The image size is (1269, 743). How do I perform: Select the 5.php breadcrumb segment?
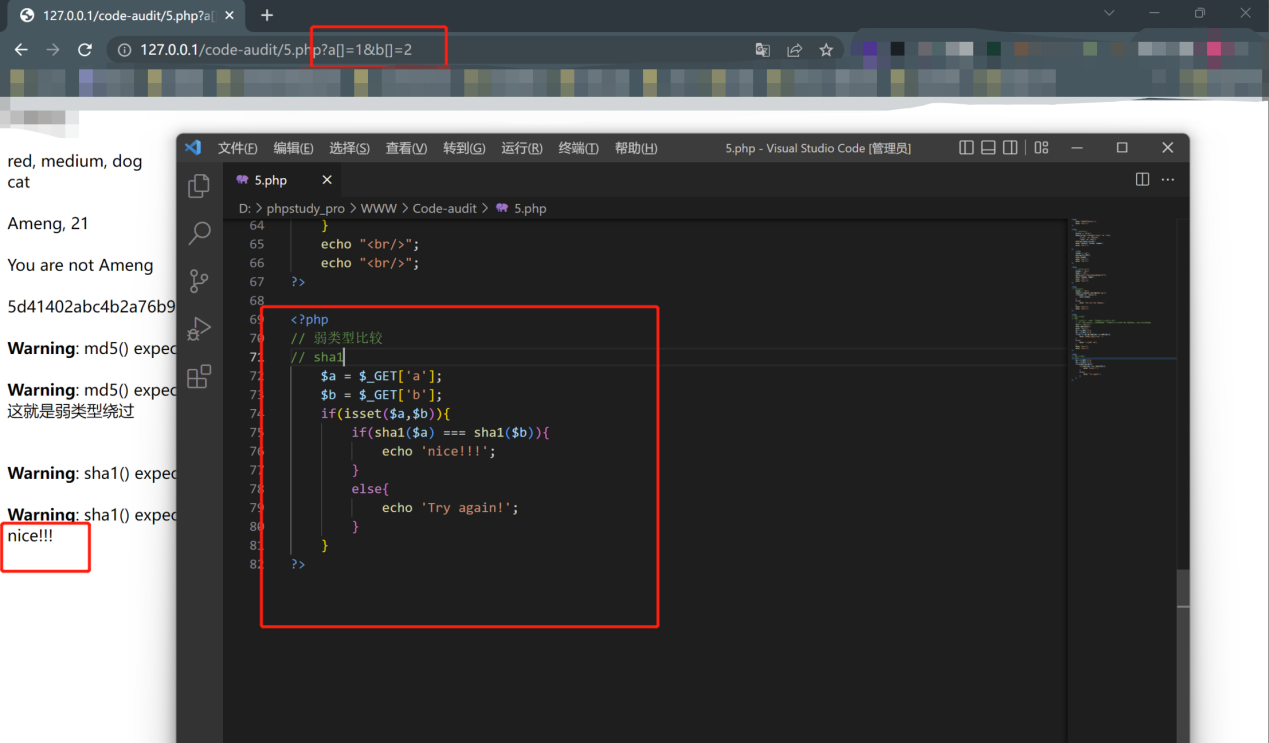coord(522,208)
